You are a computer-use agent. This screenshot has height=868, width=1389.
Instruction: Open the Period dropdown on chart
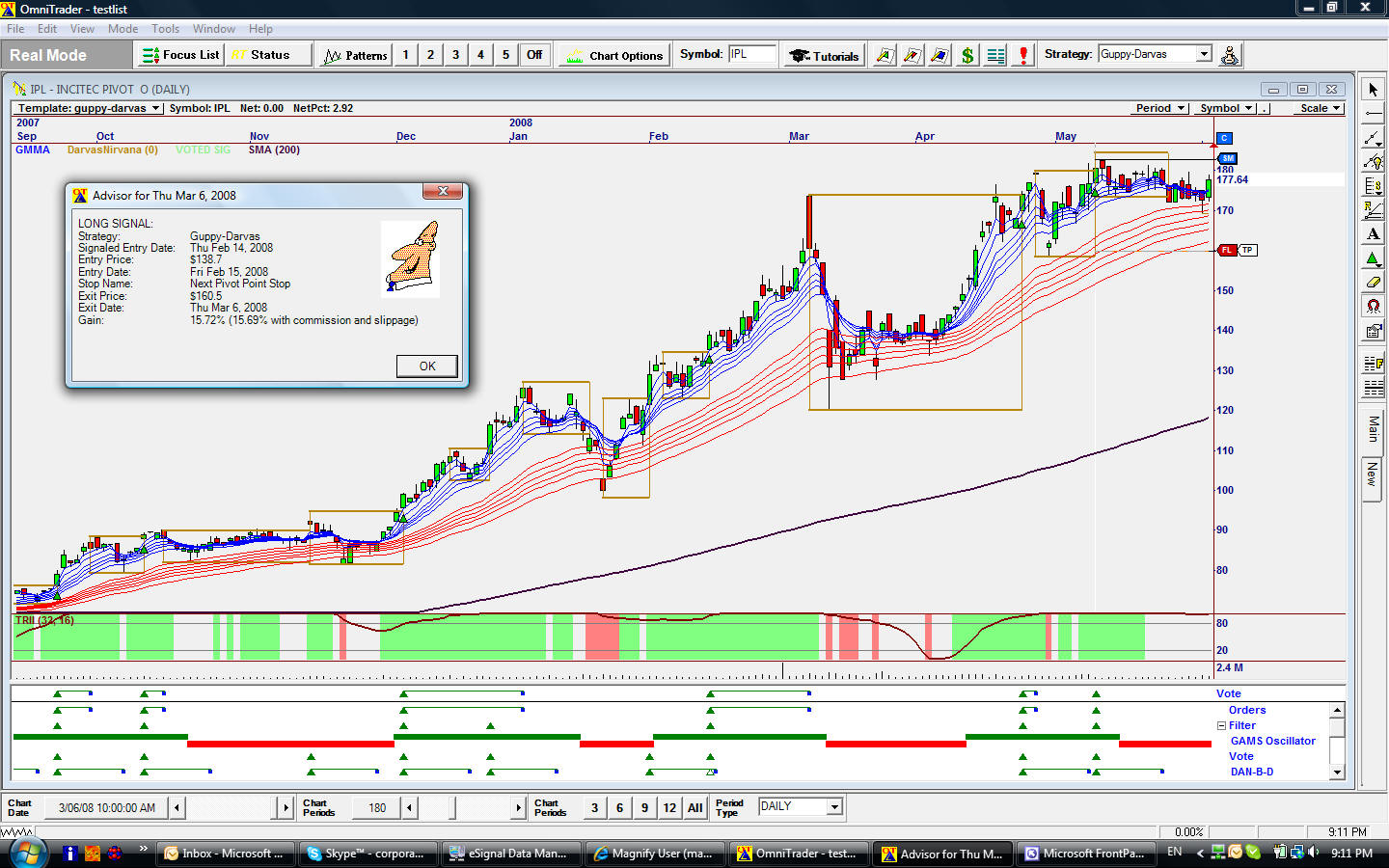[1159, 108]
